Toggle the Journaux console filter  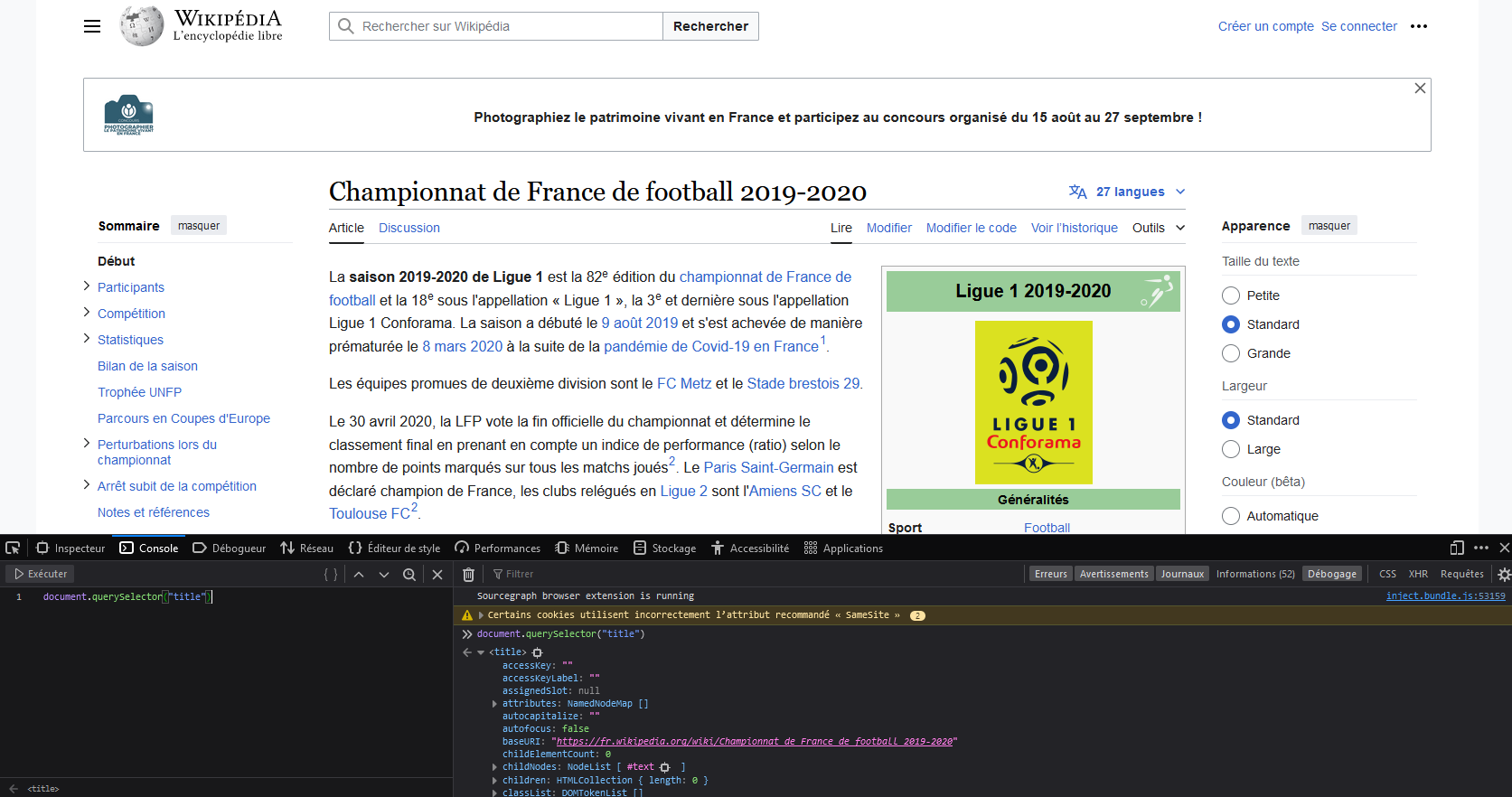click(x=1182, y=574)
